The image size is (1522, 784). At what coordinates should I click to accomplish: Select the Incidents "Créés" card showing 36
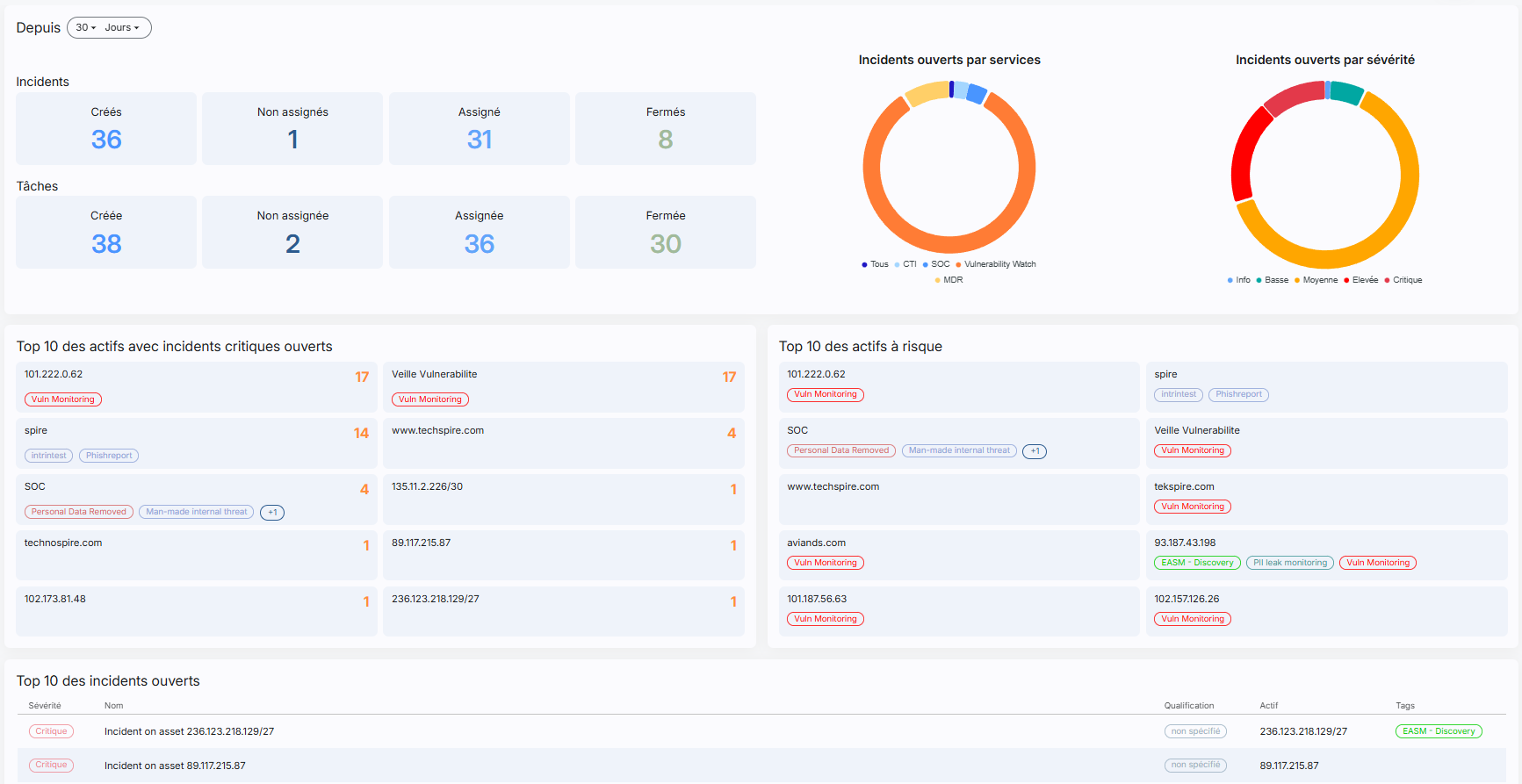click(106, 129)
